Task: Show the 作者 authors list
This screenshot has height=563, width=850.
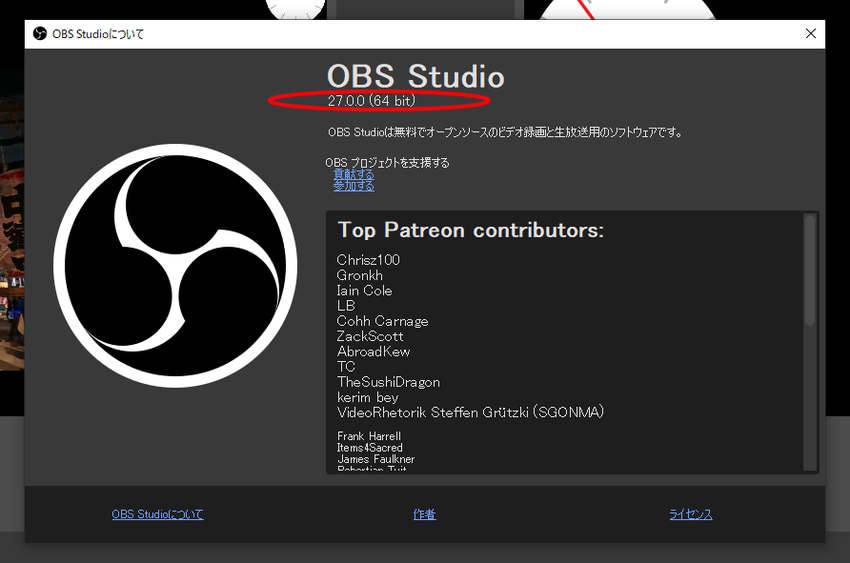Action: 424,514
